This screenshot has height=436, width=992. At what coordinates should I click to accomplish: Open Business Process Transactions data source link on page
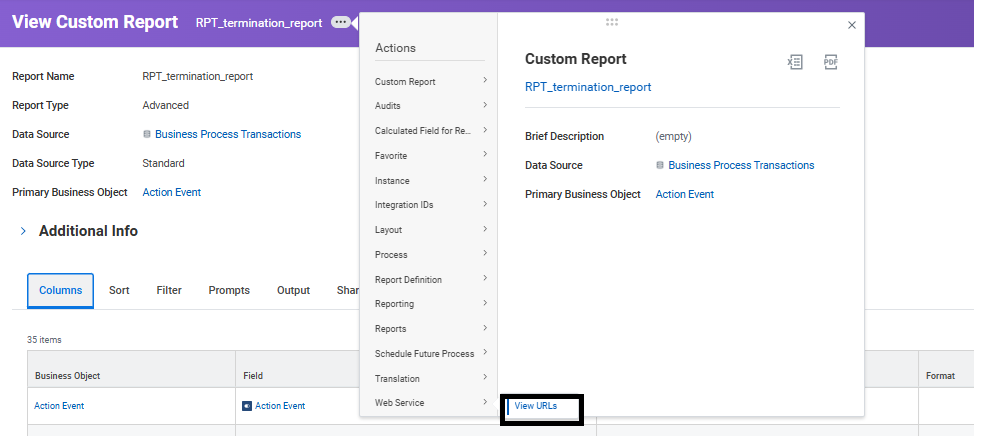[x=228, y=134]
